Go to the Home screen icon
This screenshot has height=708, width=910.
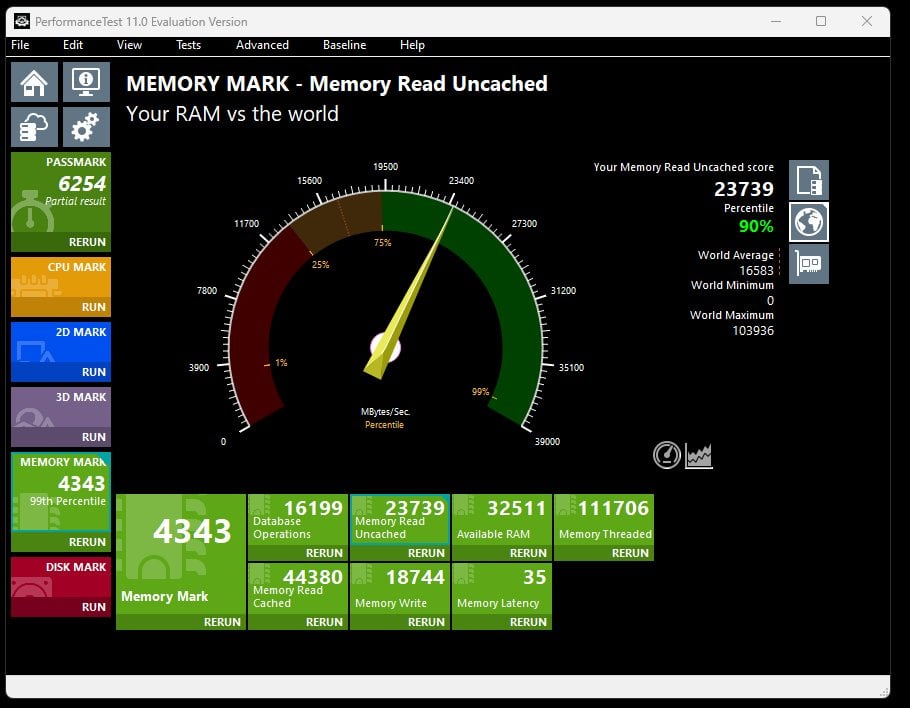click(34, 82)
